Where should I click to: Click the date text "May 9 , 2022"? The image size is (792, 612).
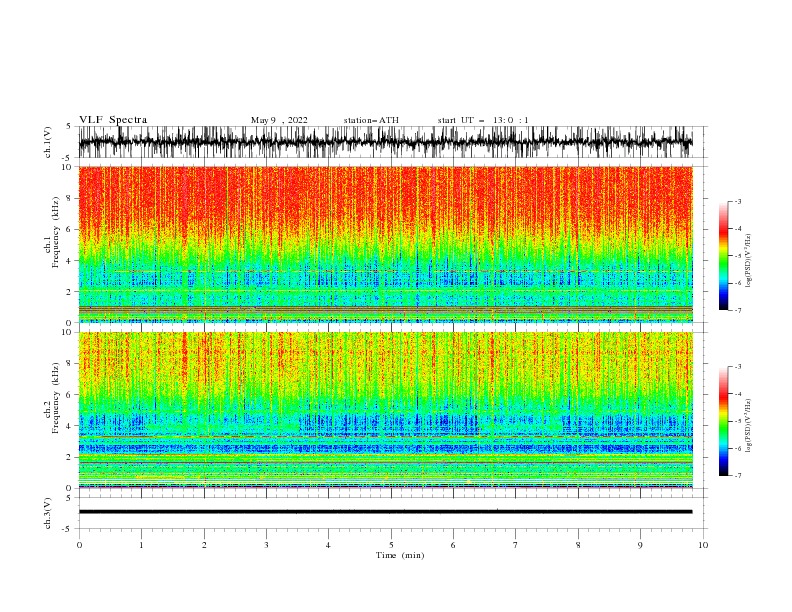coord(279,120)
